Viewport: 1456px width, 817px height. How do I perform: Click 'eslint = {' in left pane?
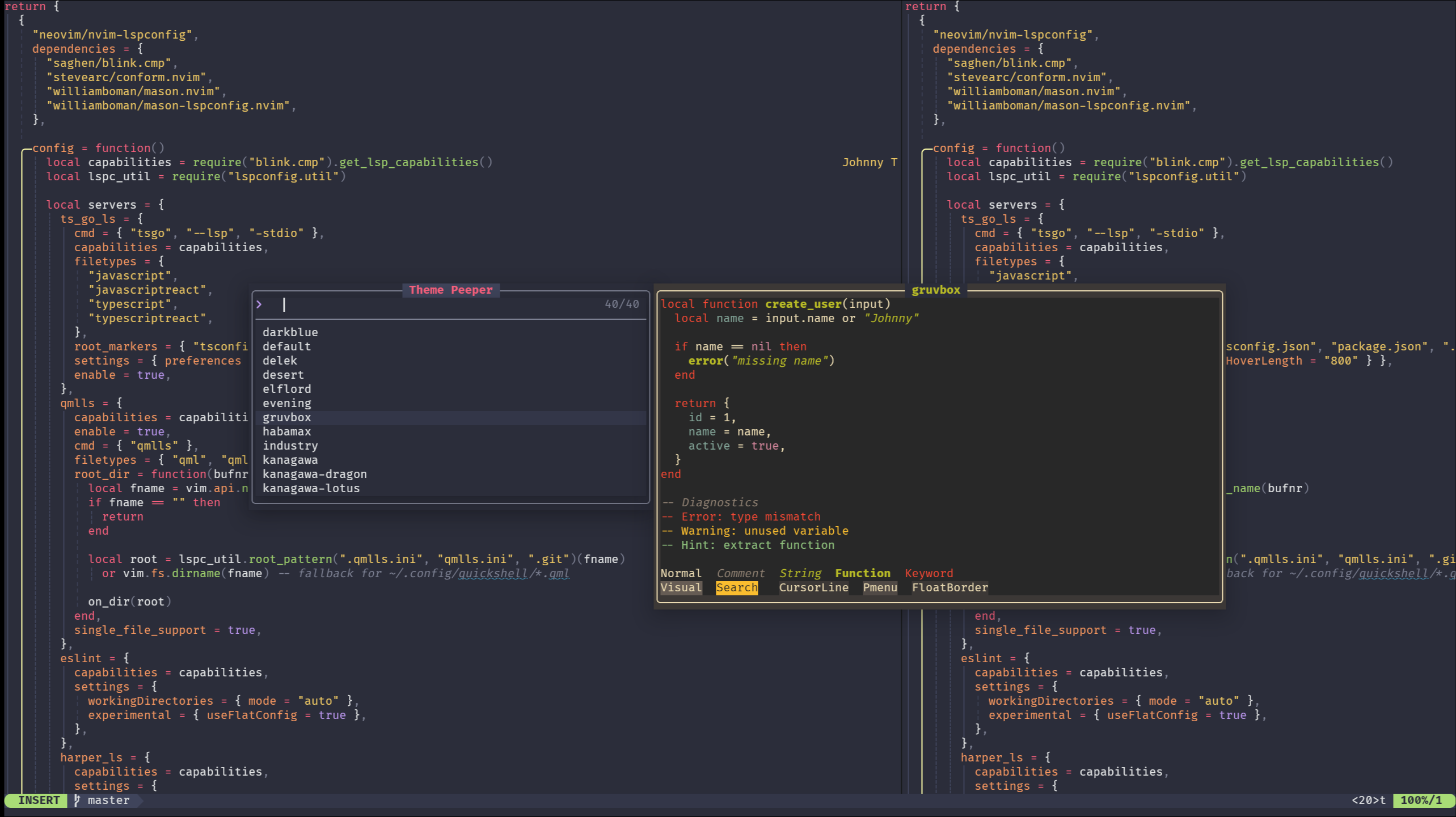coord(95,658)
